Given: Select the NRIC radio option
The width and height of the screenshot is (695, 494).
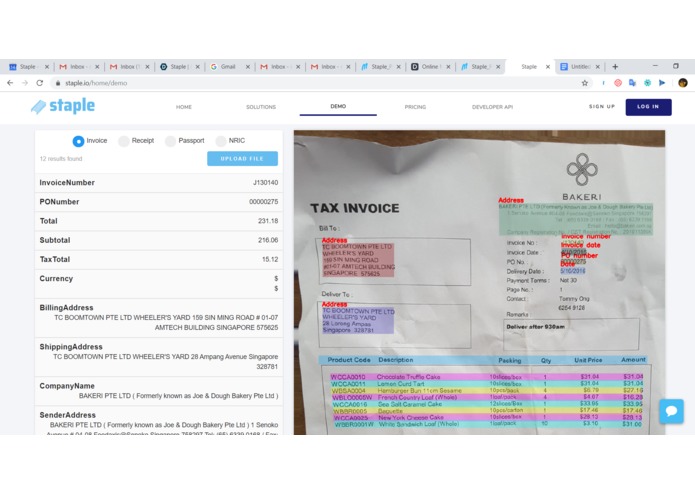Looking at the screenshot, I should [220, 141].
